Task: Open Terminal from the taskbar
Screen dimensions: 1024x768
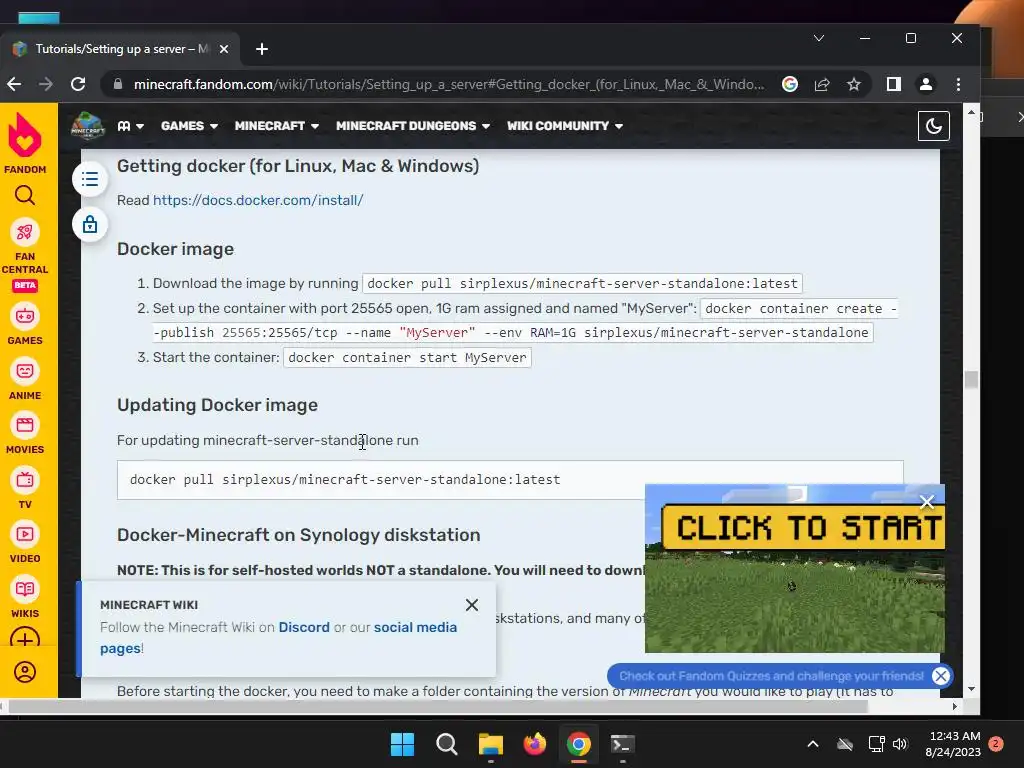Action: pos(622,744)
